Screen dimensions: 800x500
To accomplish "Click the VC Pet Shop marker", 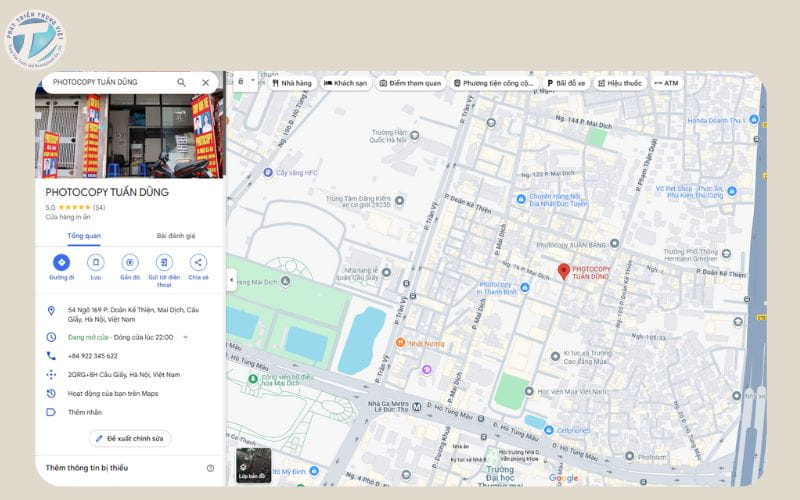I will click(x=732, y=191).
